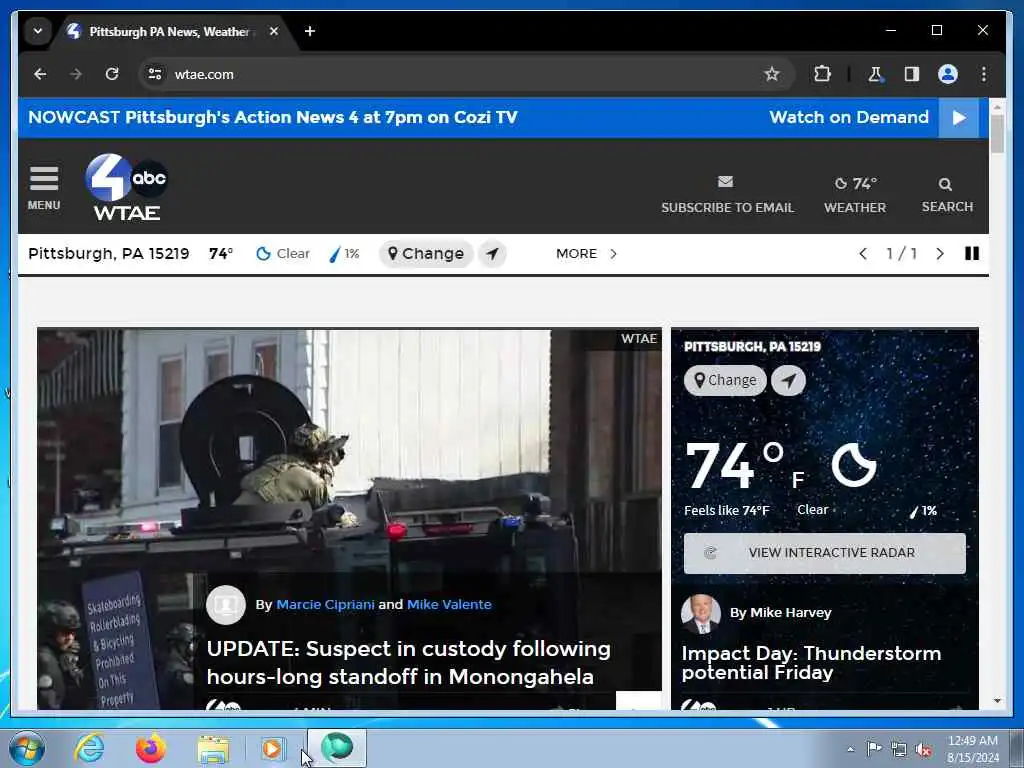
Task: Click the large 74° F widget temperature
Action: [x=745, y=466]
